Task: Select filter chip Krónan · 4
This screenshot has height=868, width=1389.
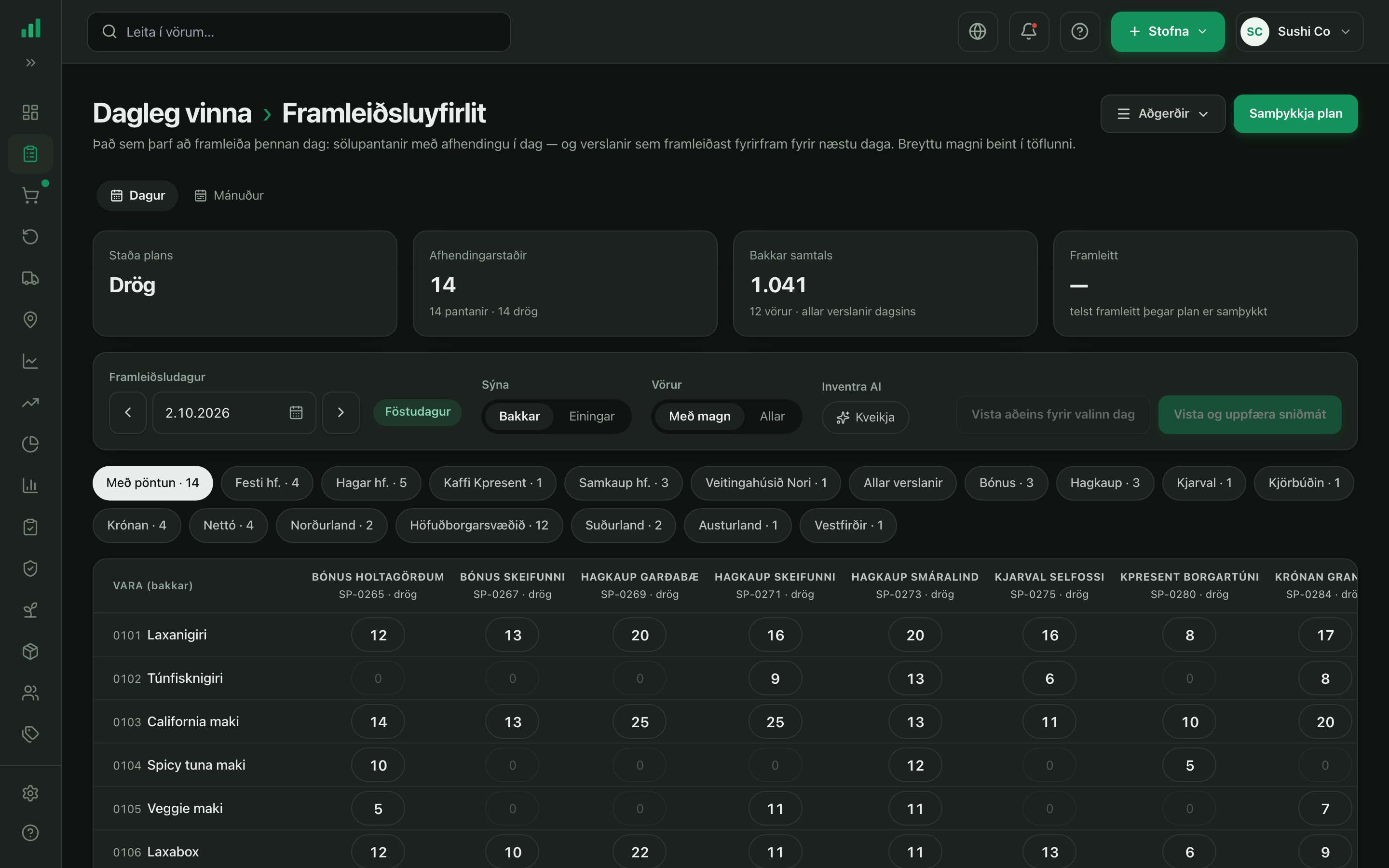Action: click(136, 525)
